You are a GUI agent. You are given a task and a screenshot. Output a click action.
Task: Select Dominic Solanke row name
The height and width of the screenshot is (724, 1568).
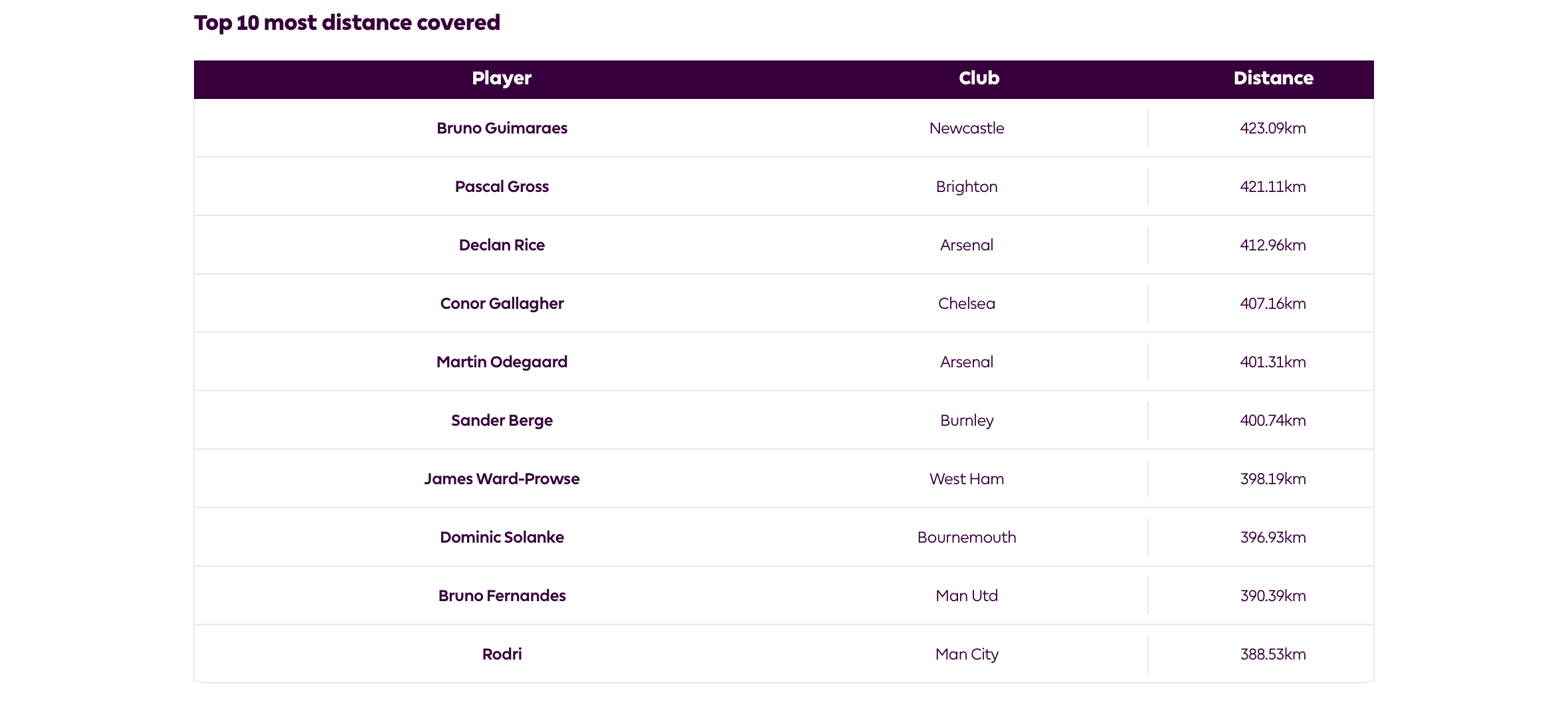(502, 537)
